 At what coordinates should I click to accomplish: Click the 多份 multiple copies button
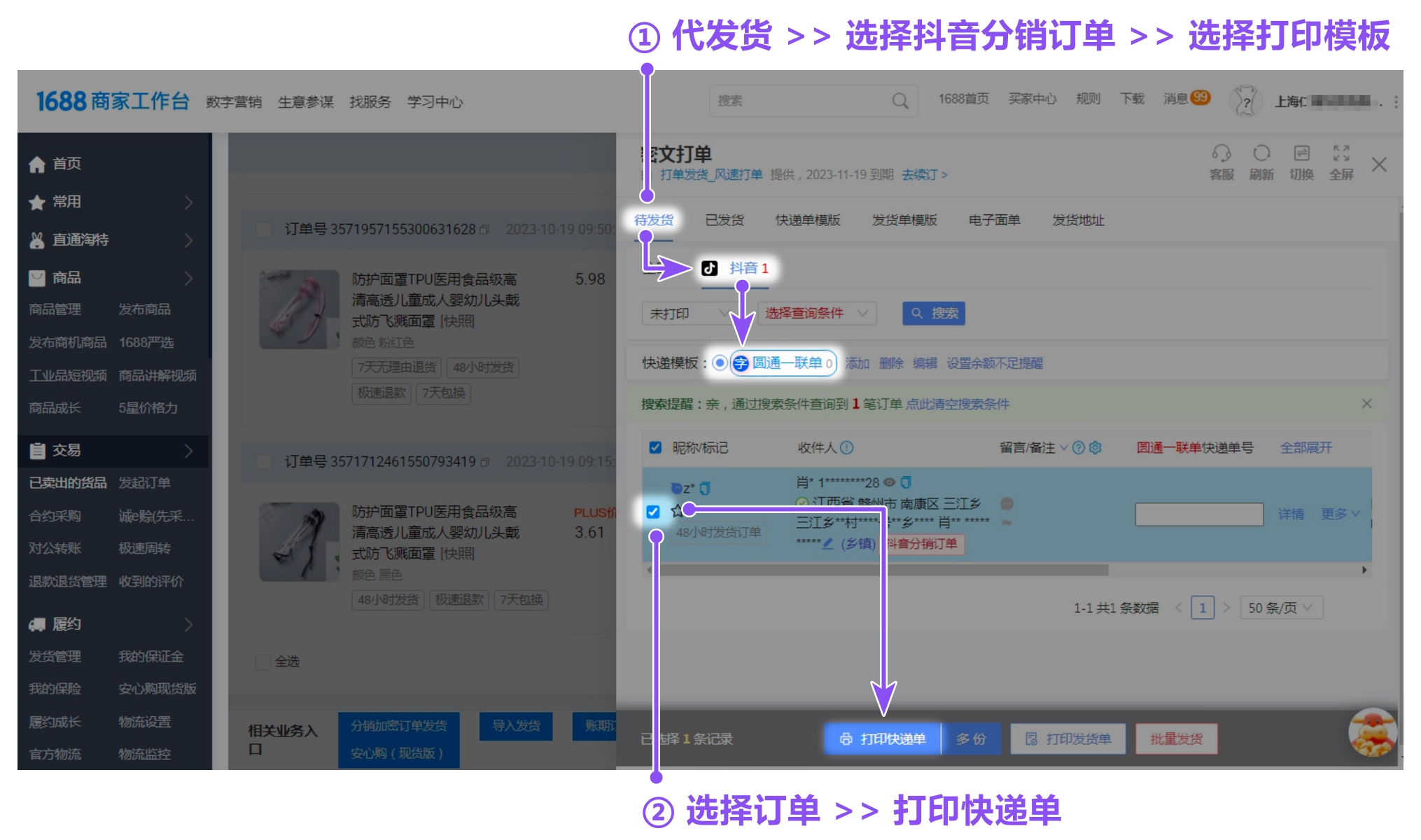click(972, 739)
